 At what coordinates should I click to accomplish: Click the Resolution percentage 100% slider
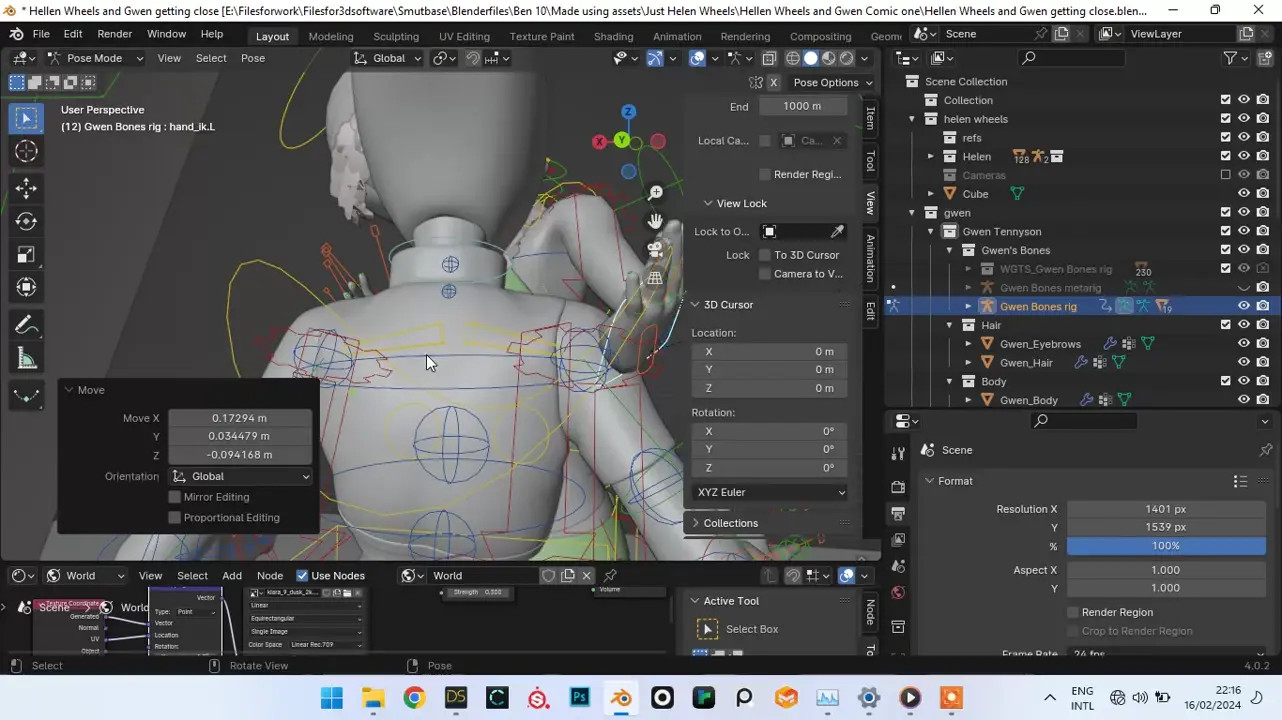tap(1166, 546)
